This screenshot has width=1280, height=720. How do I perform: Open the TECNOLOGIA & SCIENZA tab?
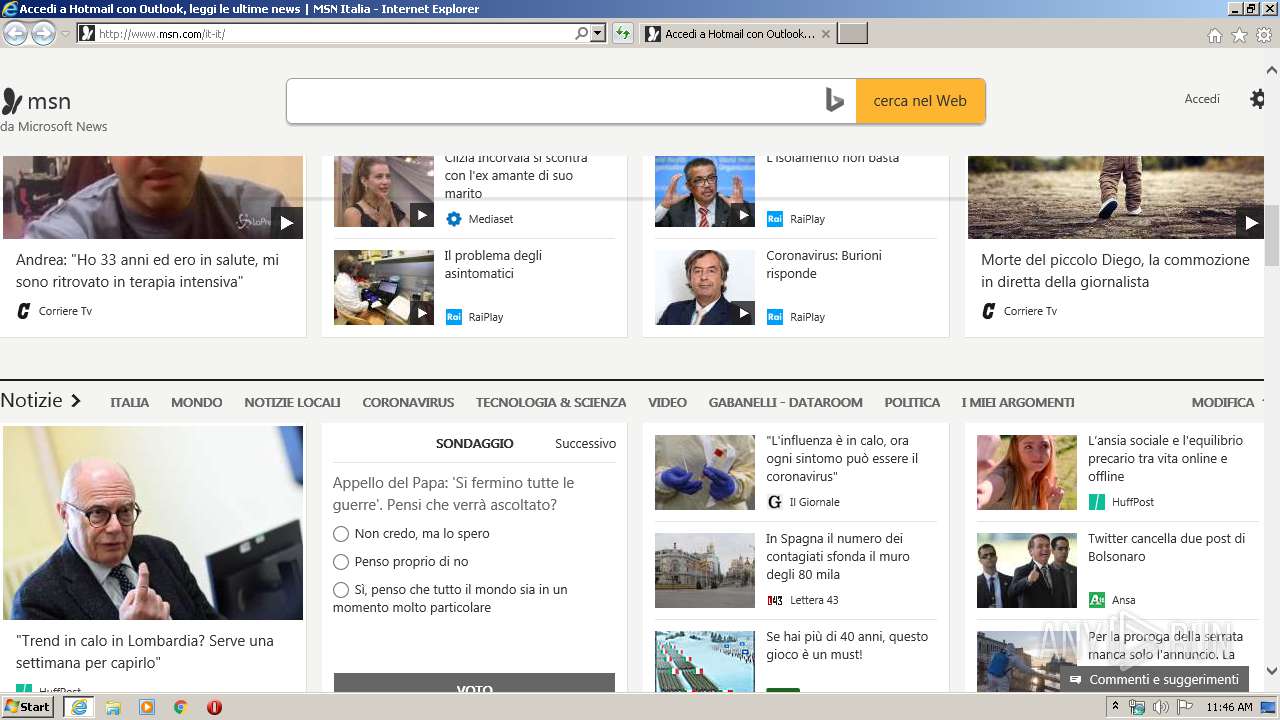(551, 402)
